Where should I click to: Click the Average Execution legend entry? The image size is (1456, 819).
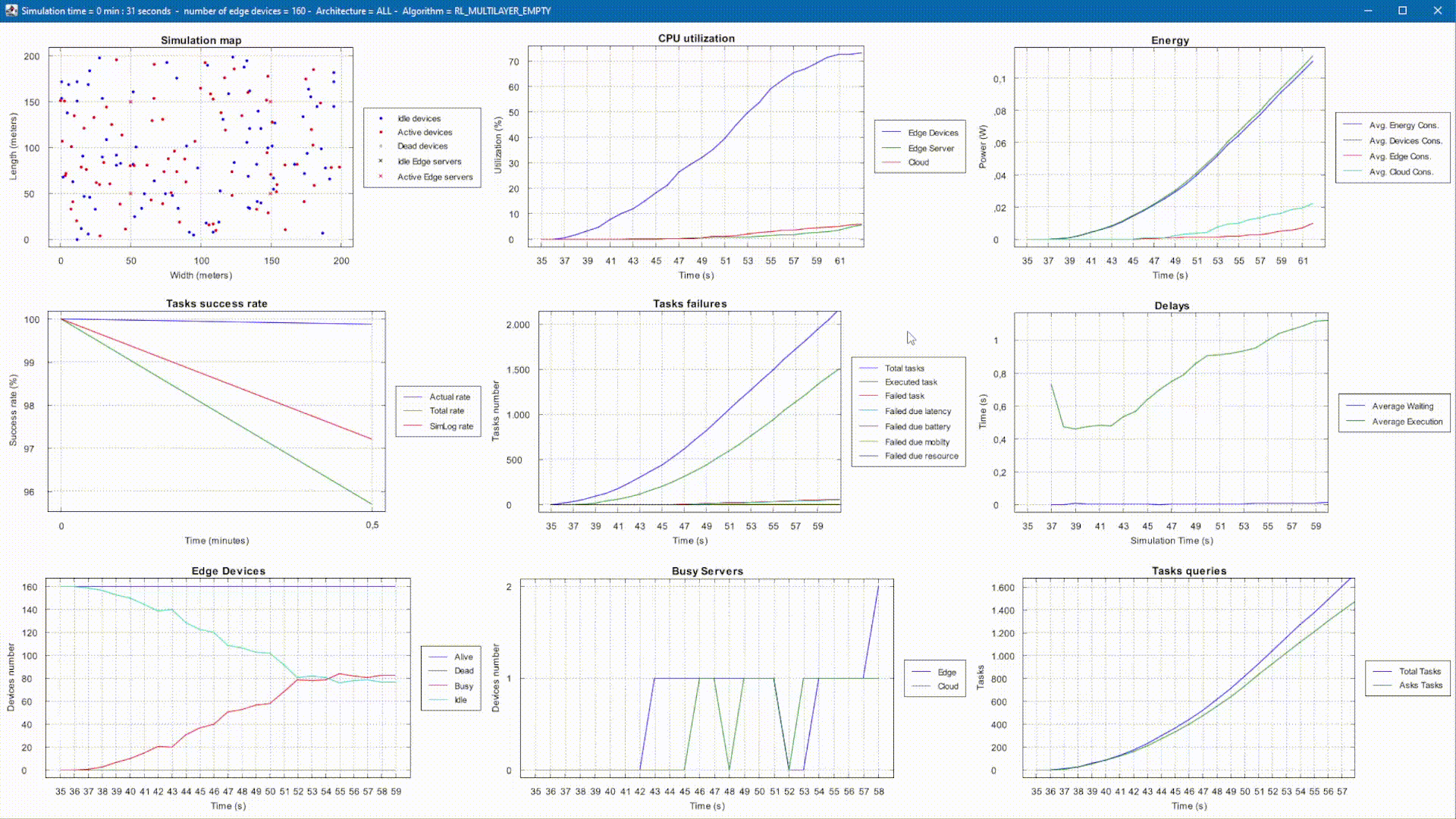1407,422
